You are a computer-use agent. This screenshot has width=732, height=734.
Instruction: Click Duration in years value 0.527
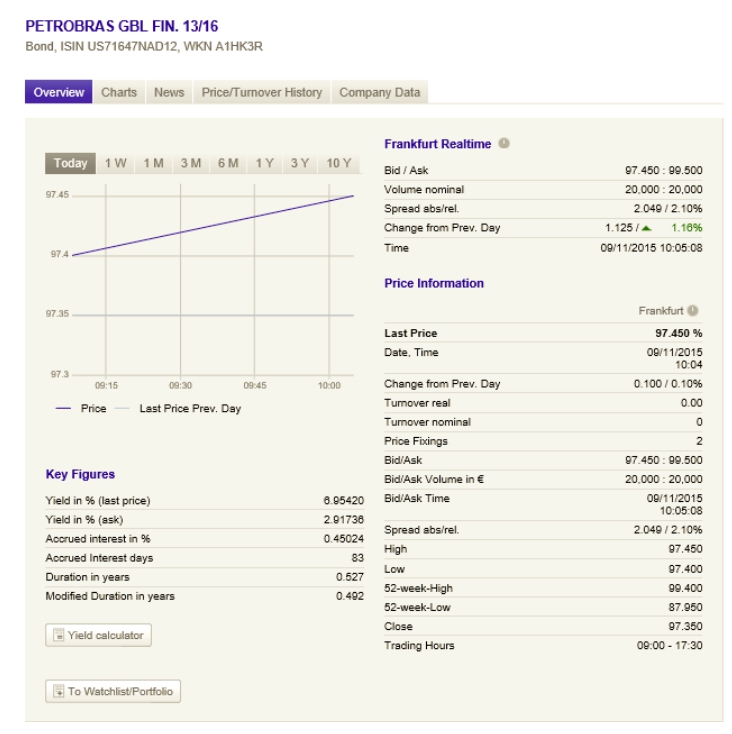click(350, 577)
